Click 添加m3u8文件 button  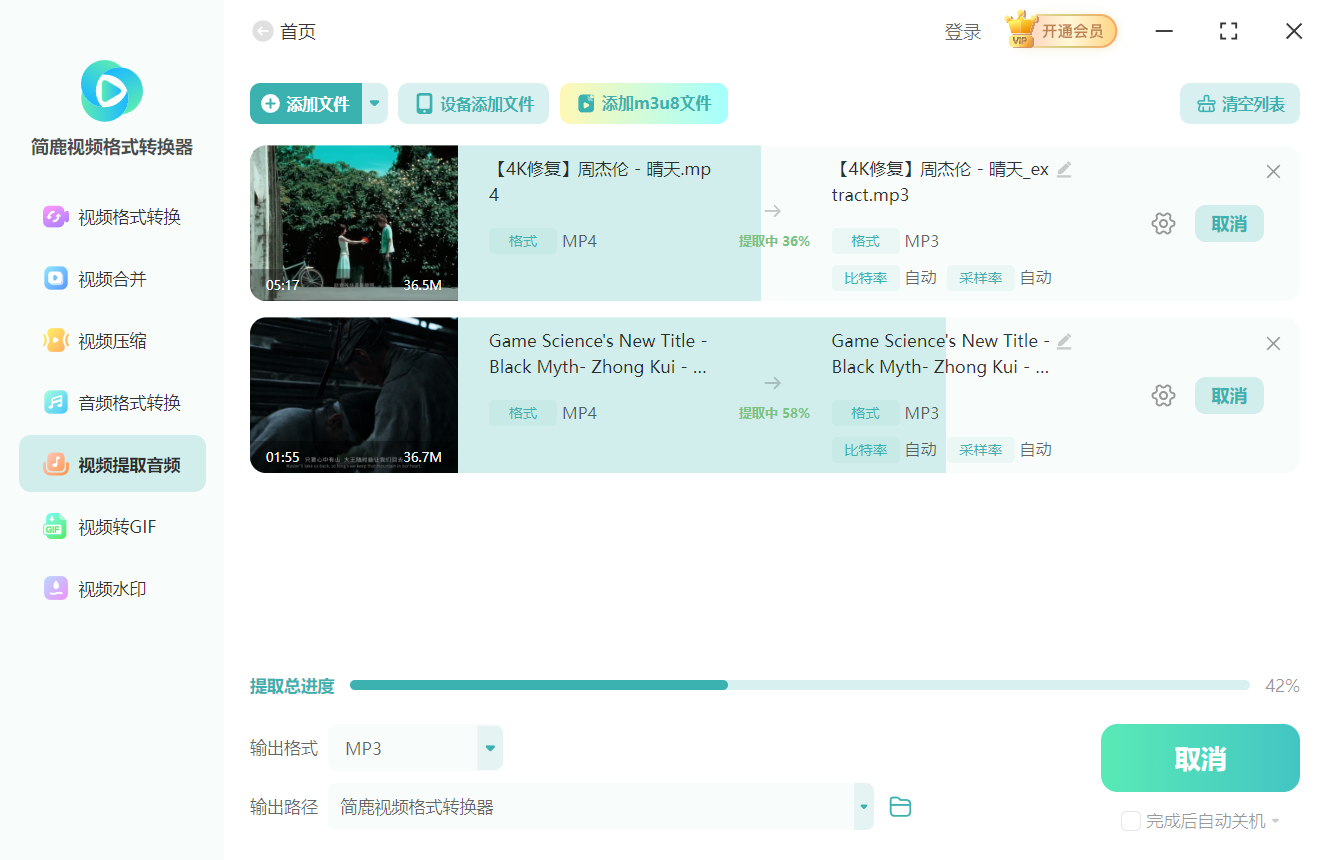(x=644, y=104)
